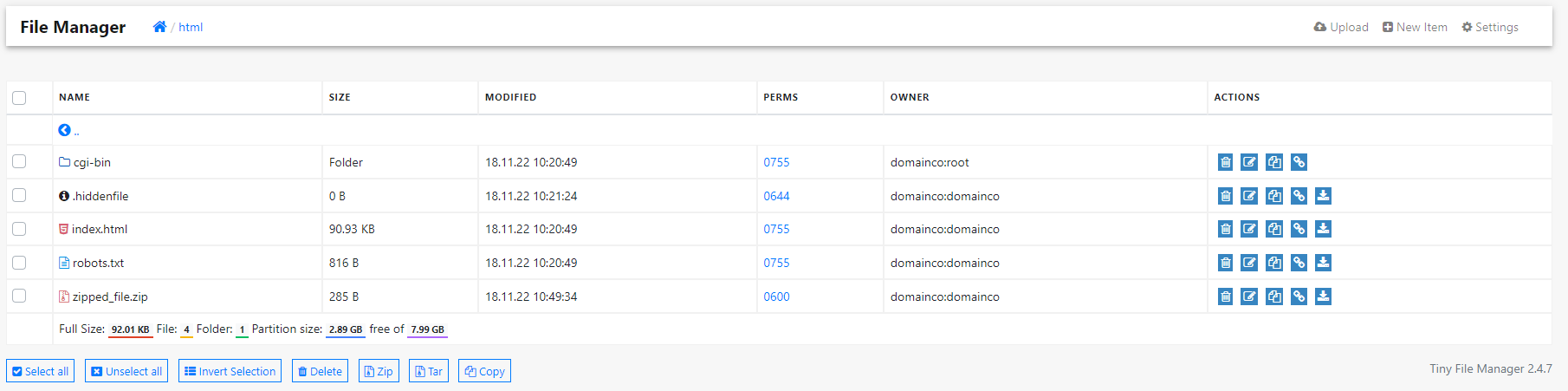This screenshot has width=1568, height=391.
Task: Sort by the NAME column header
Action: point(75,97)
